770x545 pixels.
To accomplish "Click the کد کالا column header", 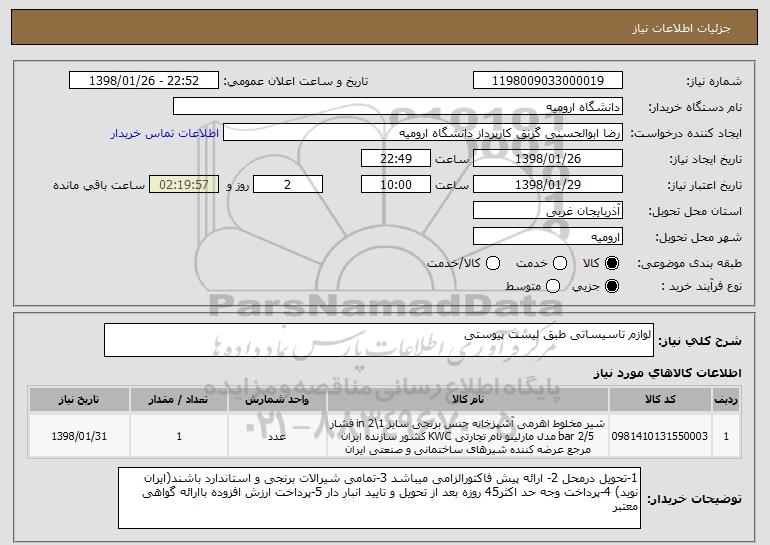I will point(660,400).
